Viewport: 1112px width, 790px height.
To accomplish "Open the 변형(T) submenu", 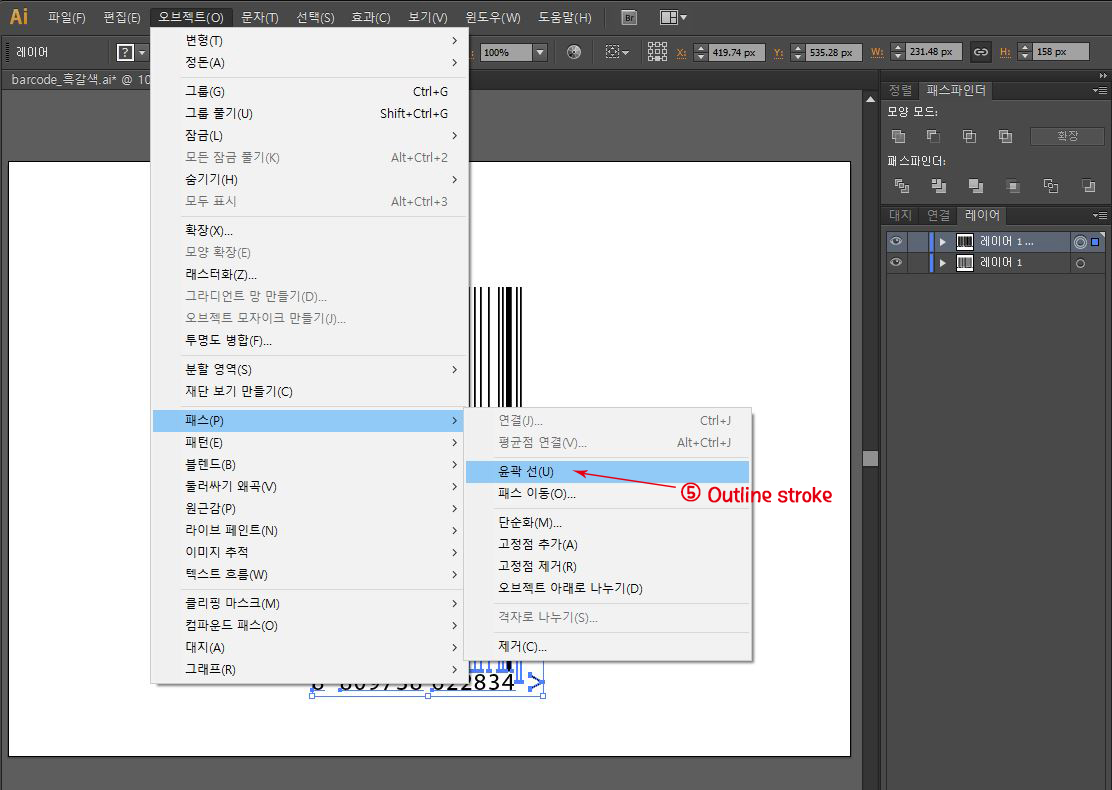I will [310, 40].
